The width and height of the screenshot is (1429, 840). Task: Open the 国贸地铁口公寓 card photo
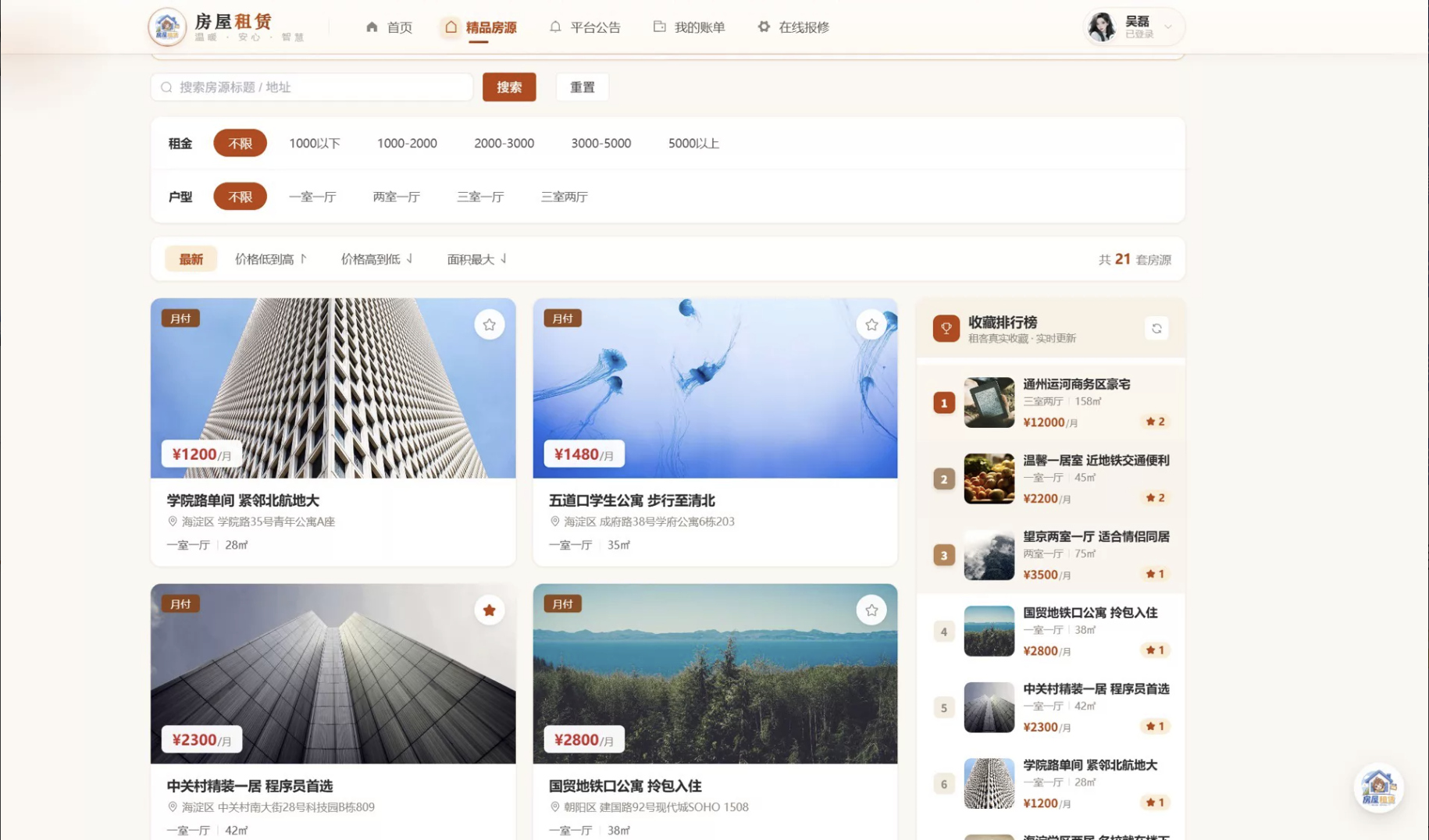pyautogui.click(x=715, y=674)
